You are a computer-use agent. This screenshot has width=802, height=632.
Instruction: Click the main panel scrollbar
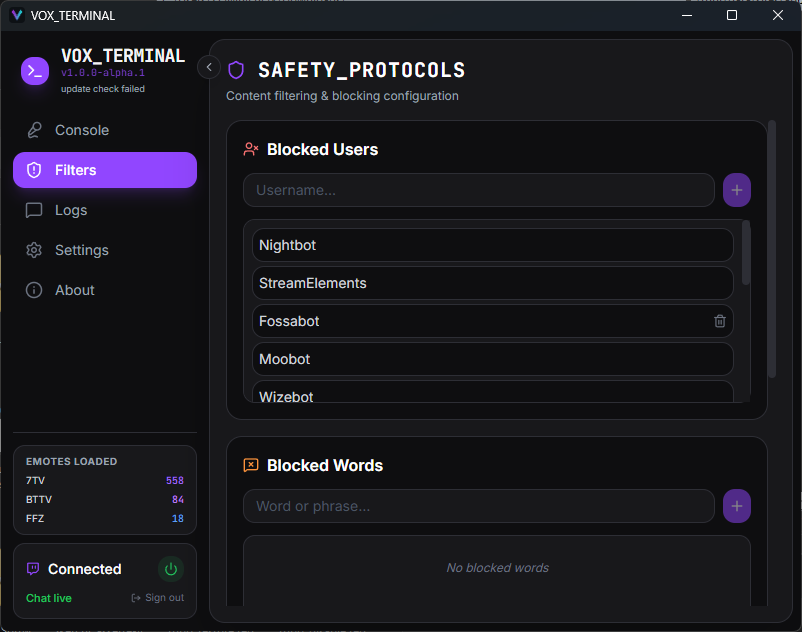[x=772, y=249]
